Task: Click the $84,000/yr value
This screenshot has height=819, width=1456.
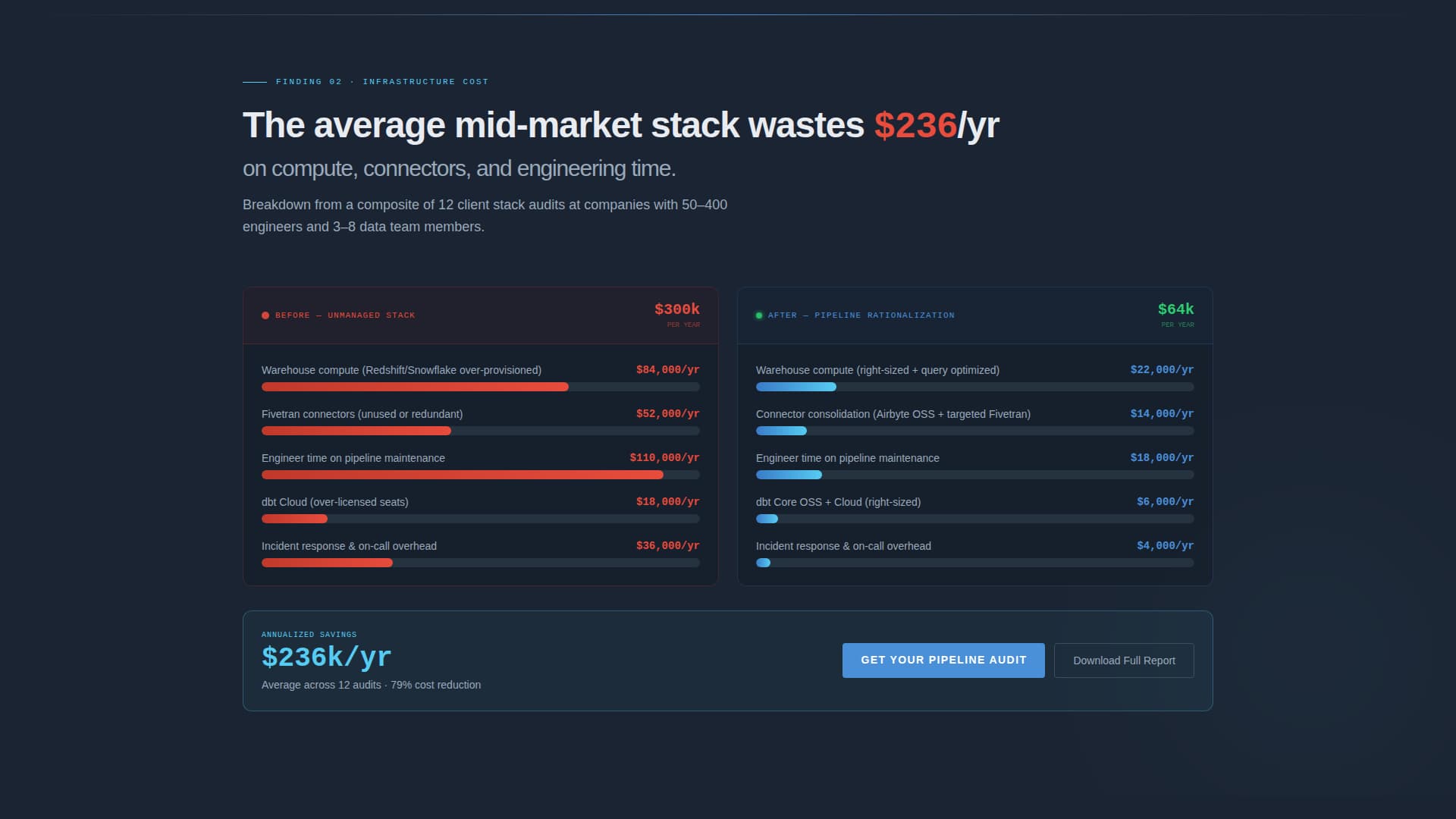Action: pyautogui.click(x=667, y=370)
